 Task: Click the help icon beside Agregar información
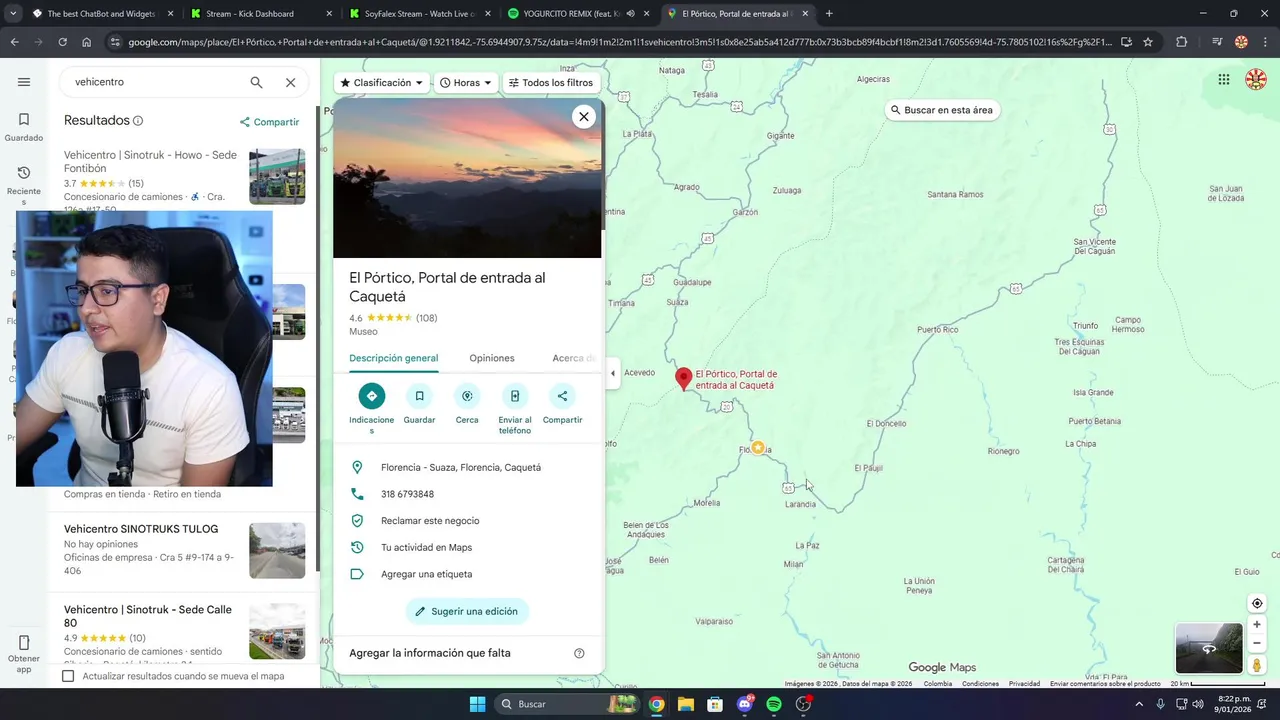pos(579,653)
